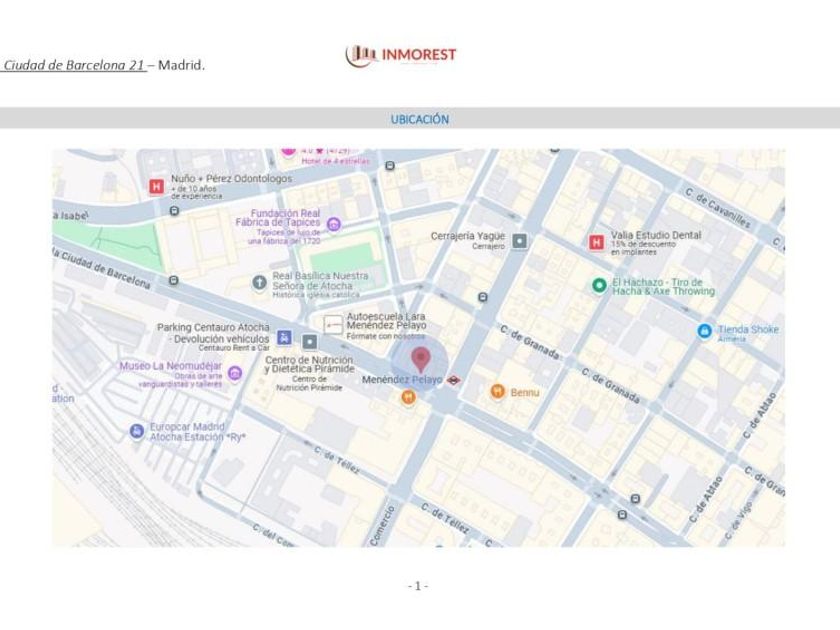Click the Autoescuela Lara driving school icon
This screenshot has width=840, height=630.
coord(333,325)
